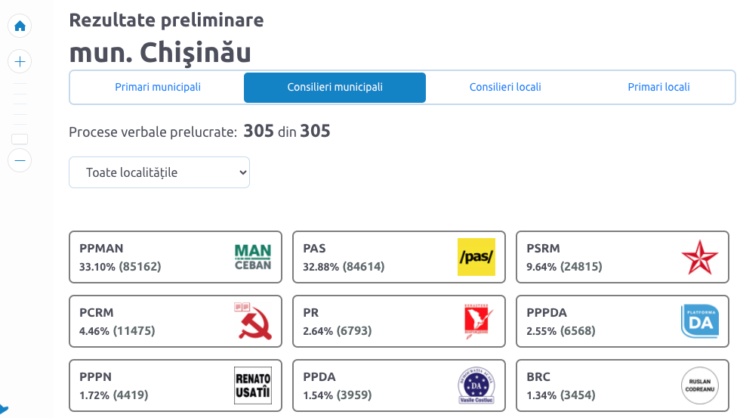
Task: Click the PR party logo
Action: pyautogui.click(x=476, y=321)
